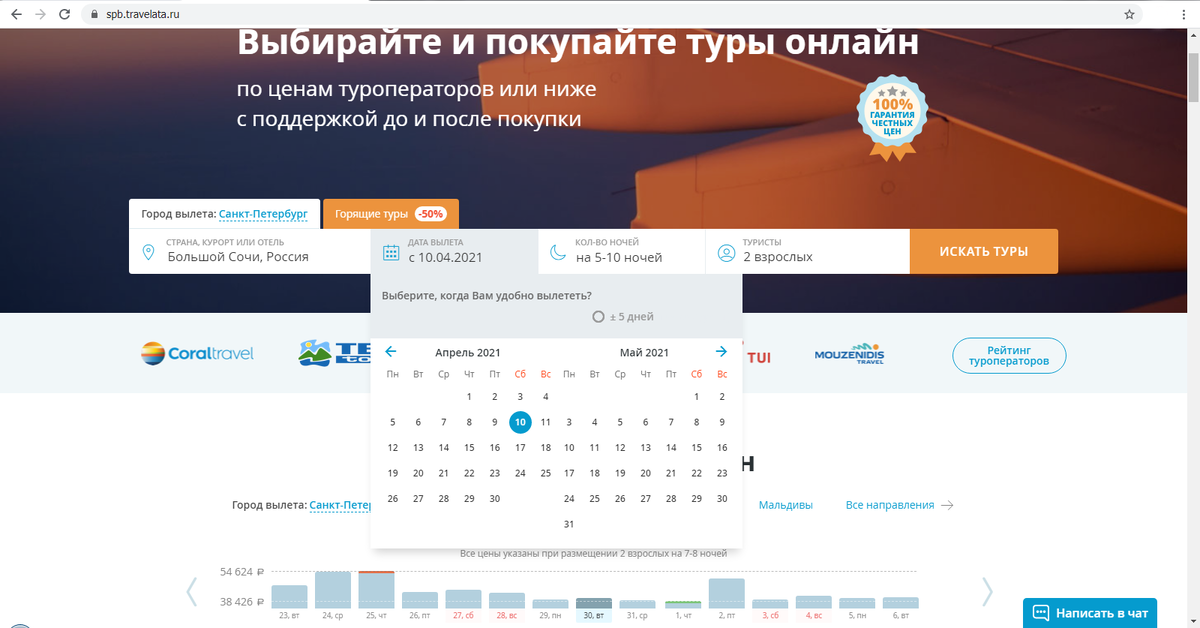The width and height of the screenshot is (1200, 628).
Task: Click the browser address bar
Action: (600, 15)
